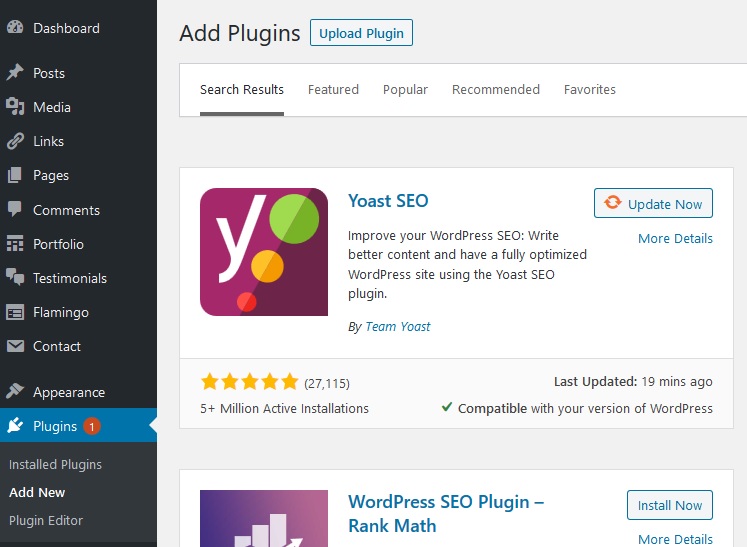
Task: Click the Dashboard gauge icon
Action: pos(15,28)
